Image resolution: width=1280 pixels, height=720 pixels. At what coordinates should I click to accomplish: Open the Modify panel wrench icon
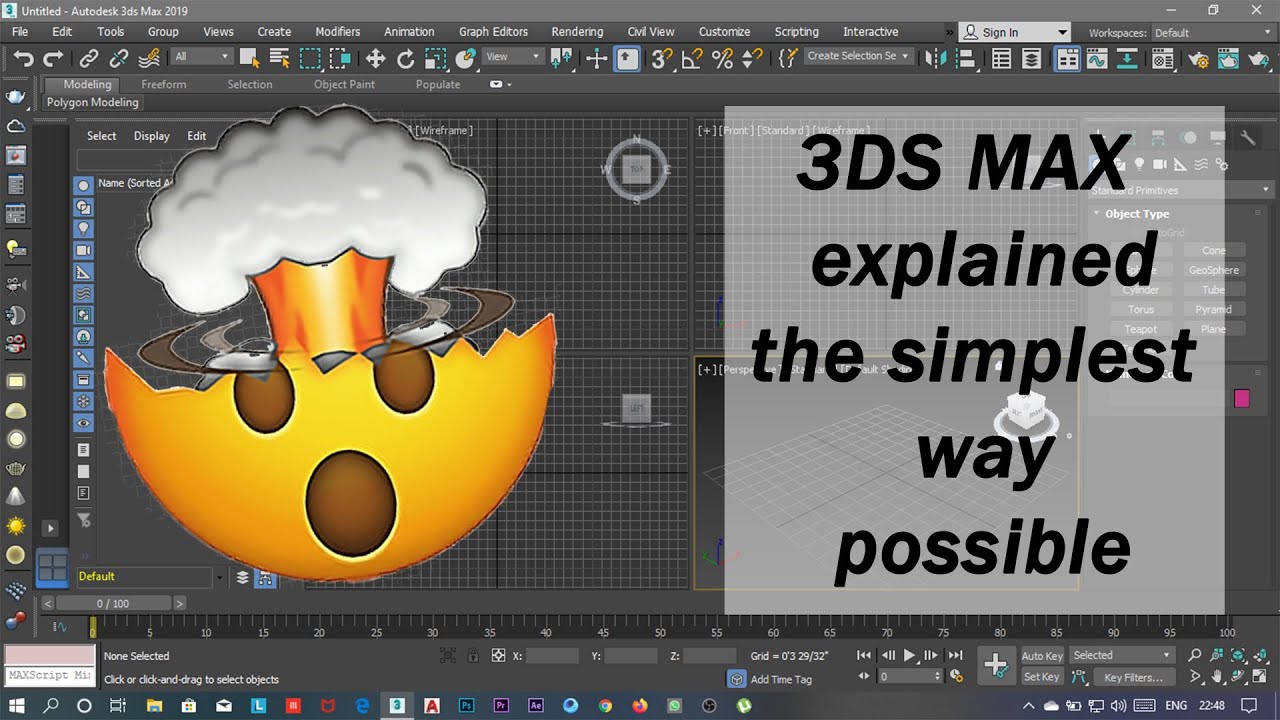[x=1247, y=138]
